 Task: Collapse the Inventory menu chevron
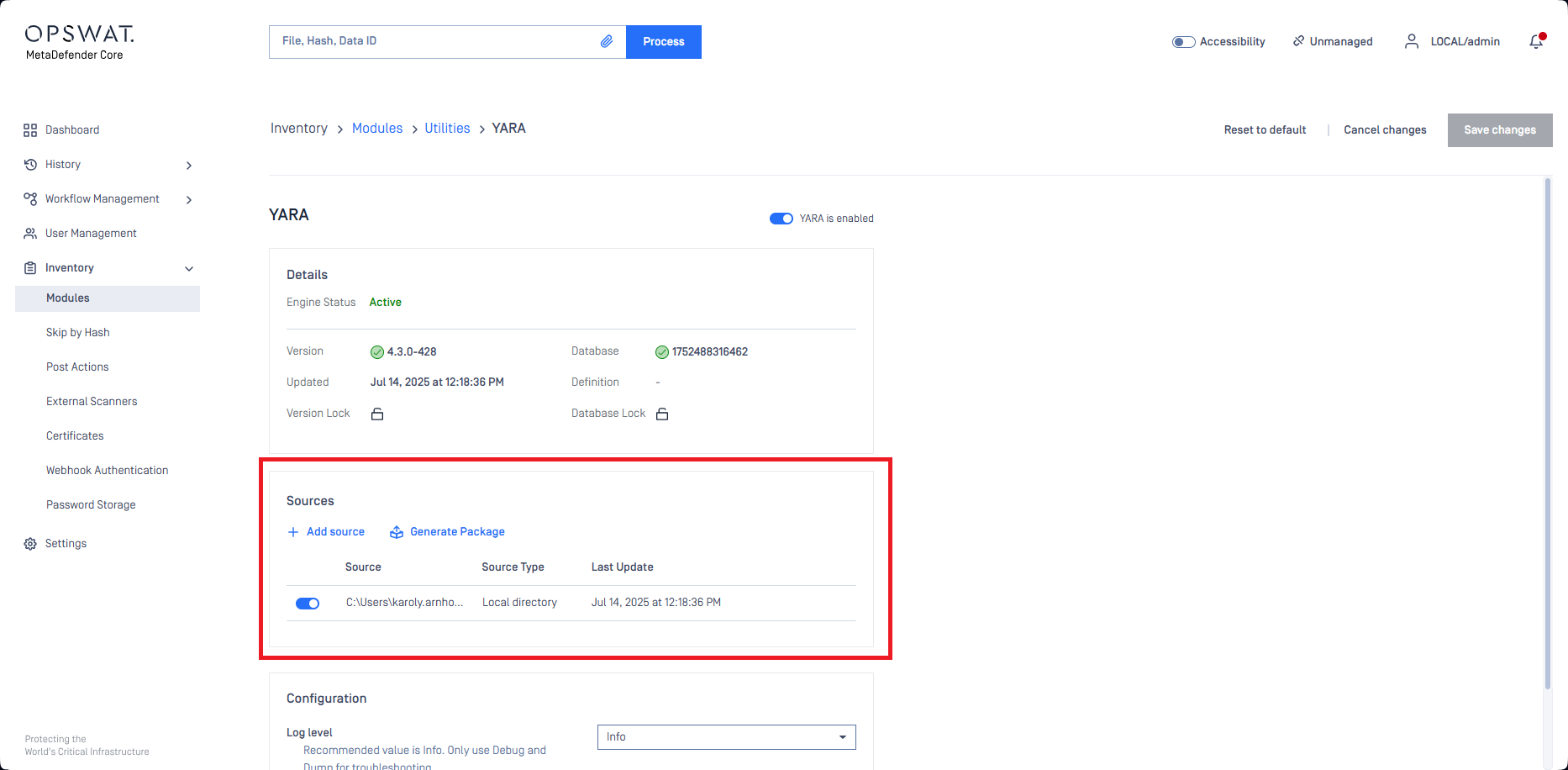coord(189,269)
